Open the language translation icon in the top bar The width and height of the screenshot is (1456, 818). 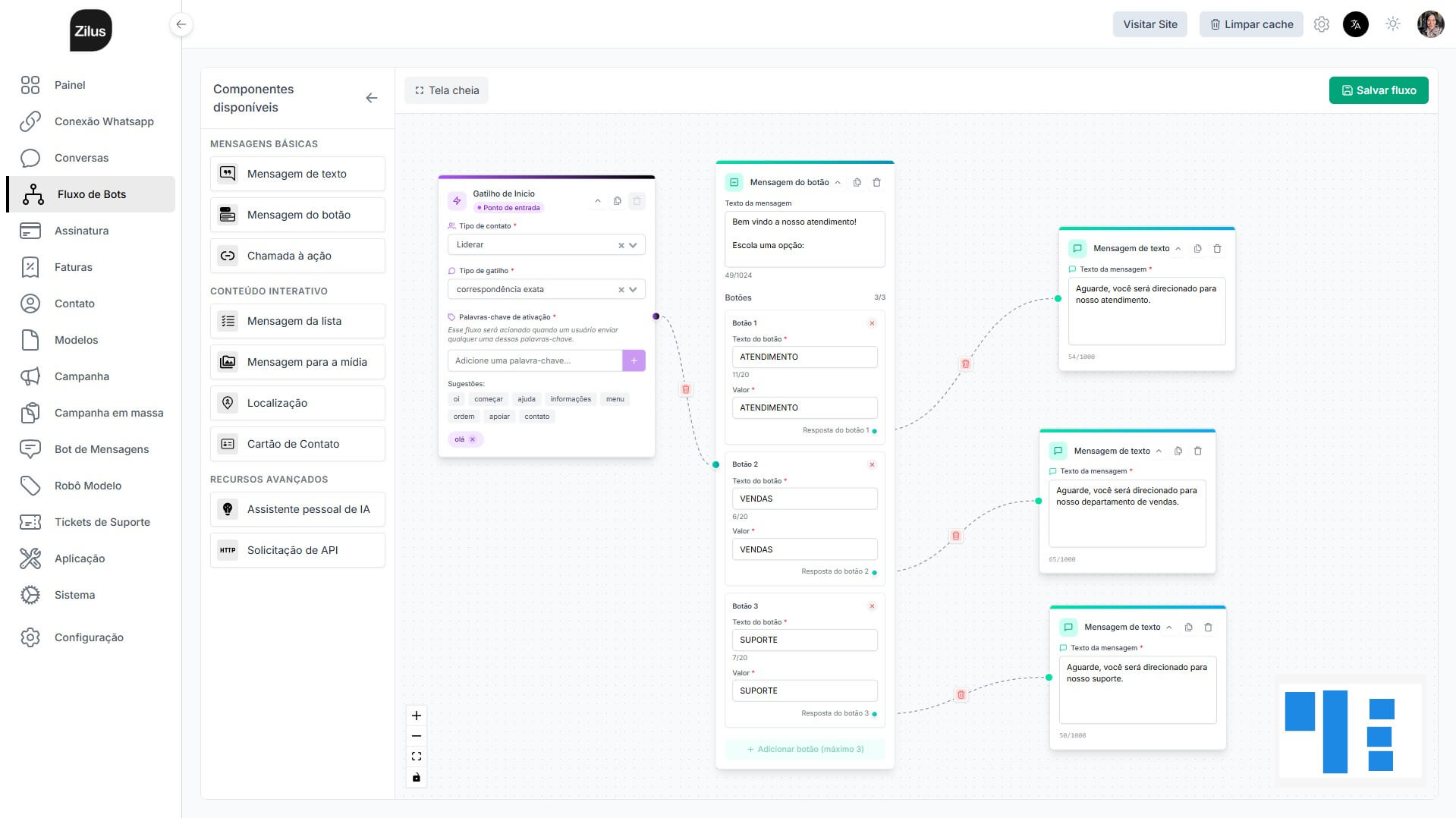point(1356,24)
